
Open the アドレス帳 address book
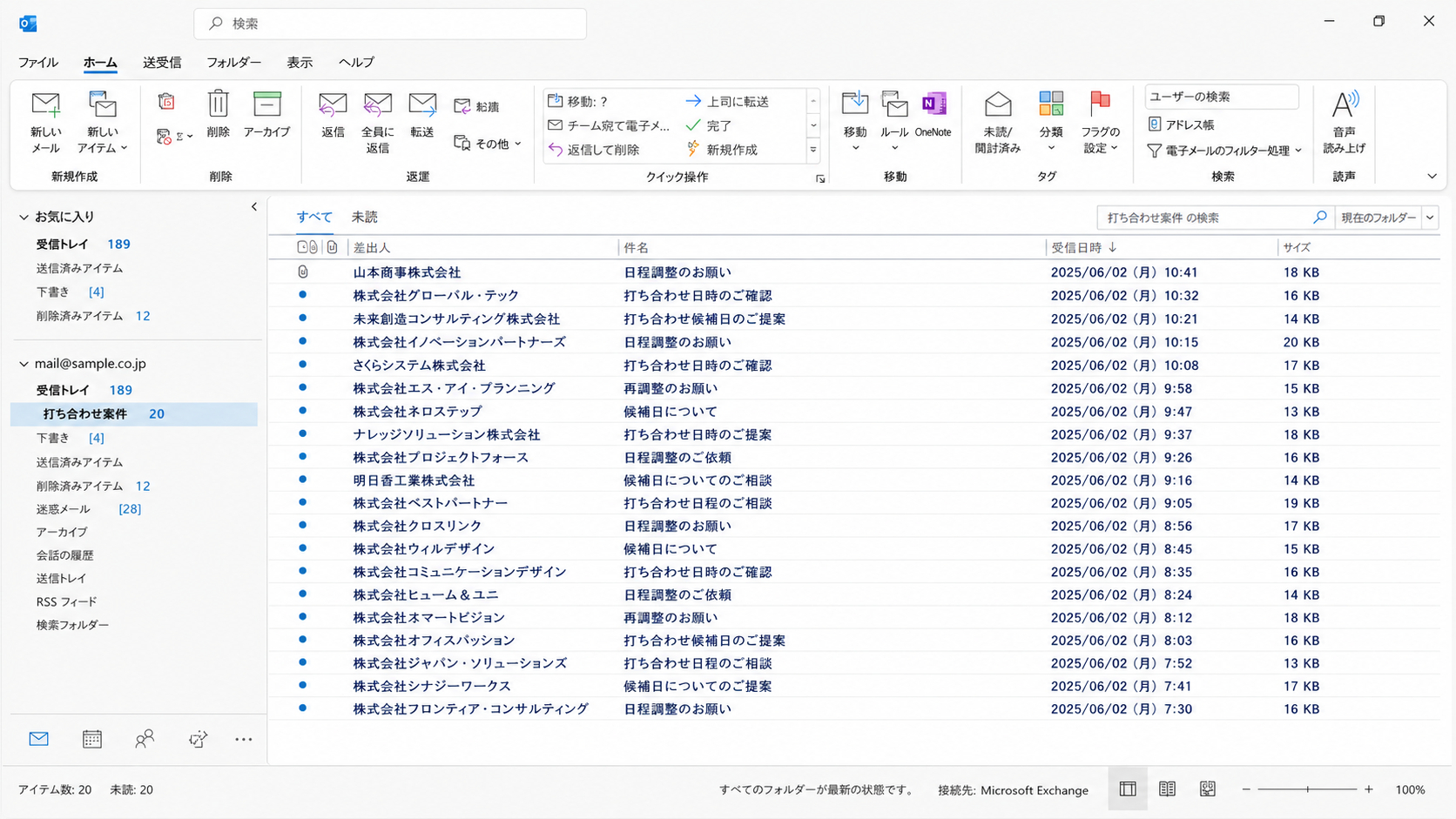(x=1182, y=124)
